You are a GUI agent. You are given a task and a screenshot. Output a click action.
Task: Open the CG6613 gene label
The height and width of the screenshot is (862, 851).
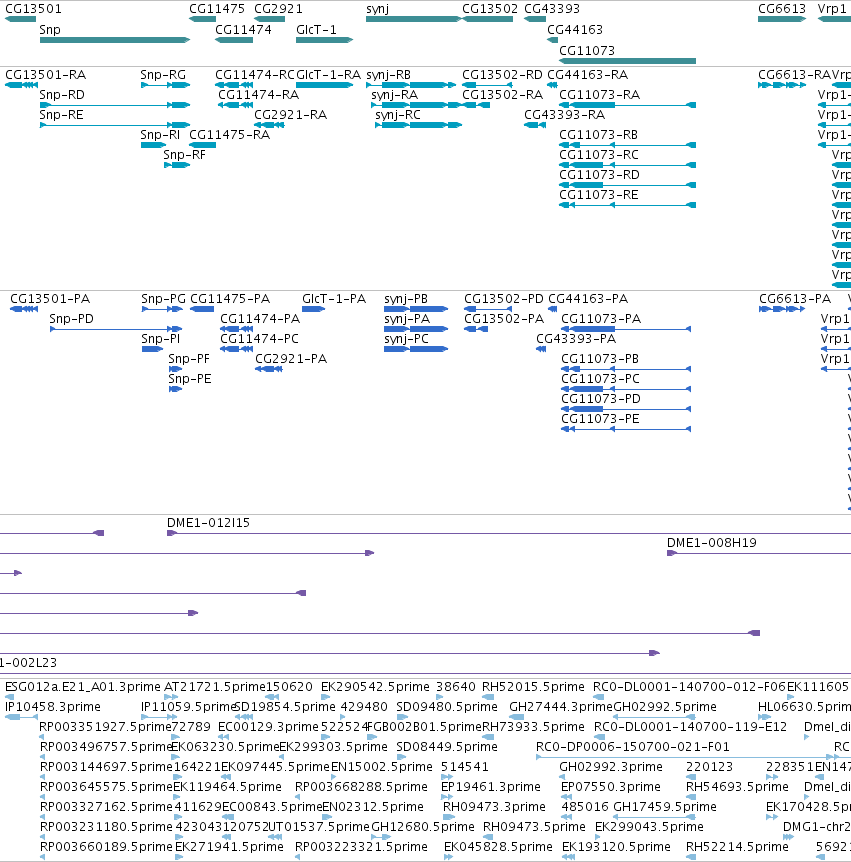782,9
